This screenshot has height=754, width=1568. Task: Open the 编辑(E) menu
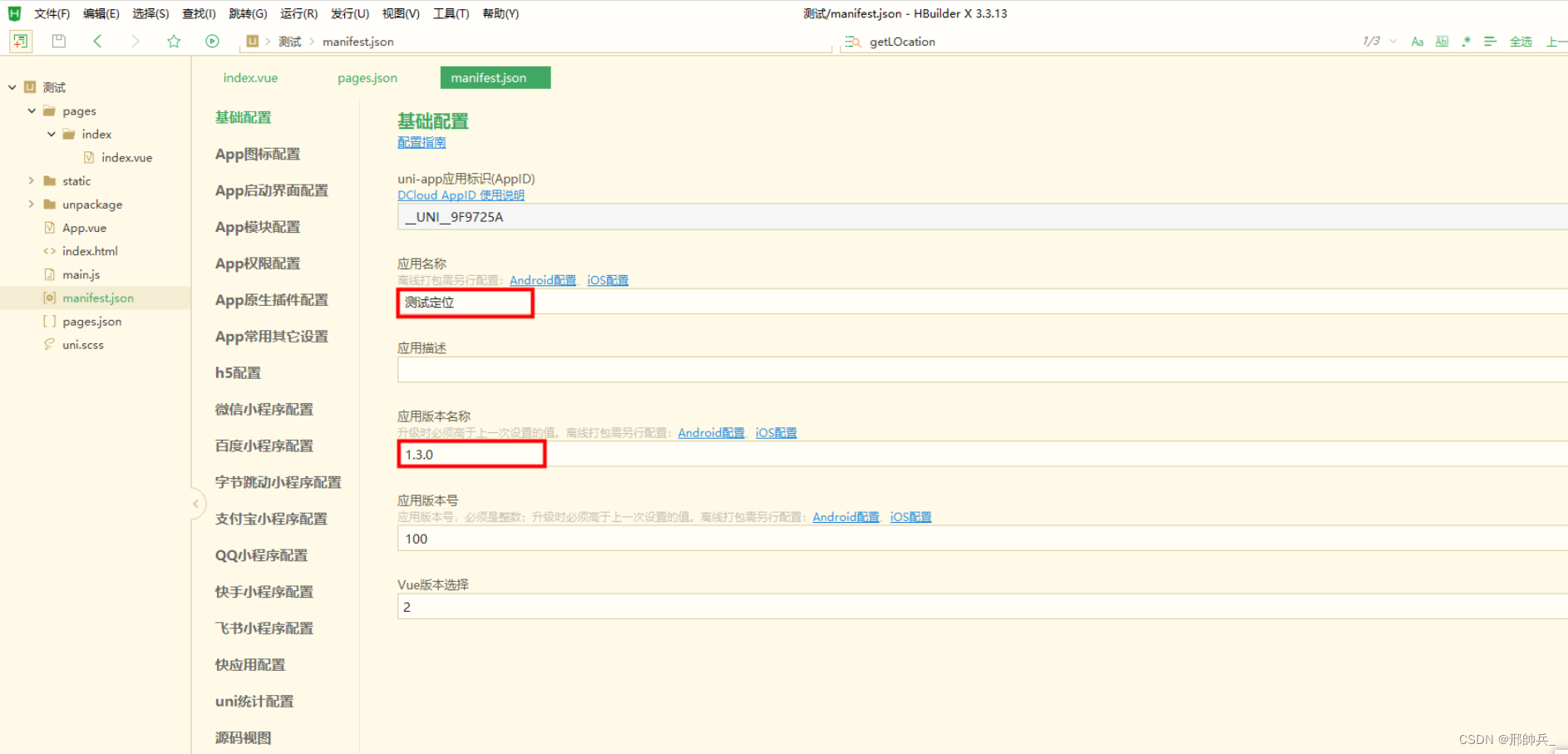tap(101, 13)
